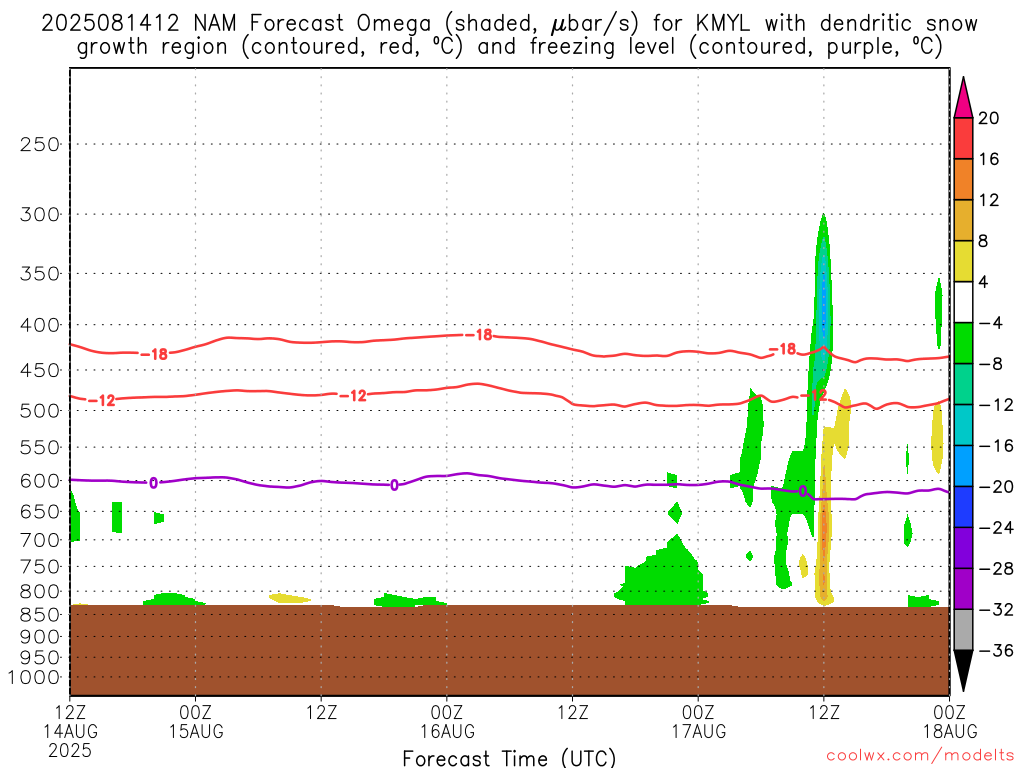Click the black bottom arrow of colorbar
This screenshot has width=1024, height=768.
tap(963, 671)
